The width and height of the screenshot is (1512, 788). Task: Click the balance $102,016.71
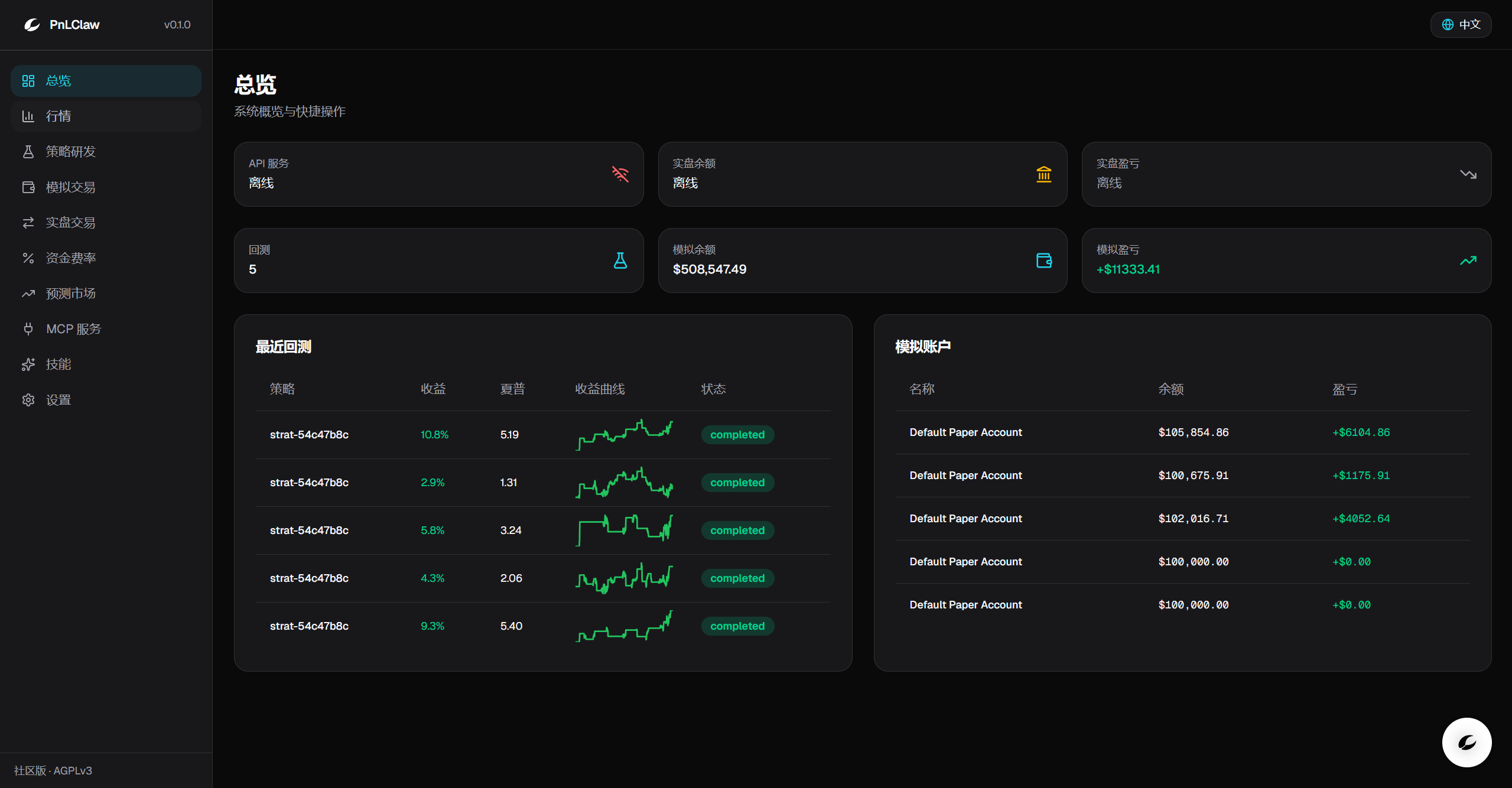click(1193, 519)
